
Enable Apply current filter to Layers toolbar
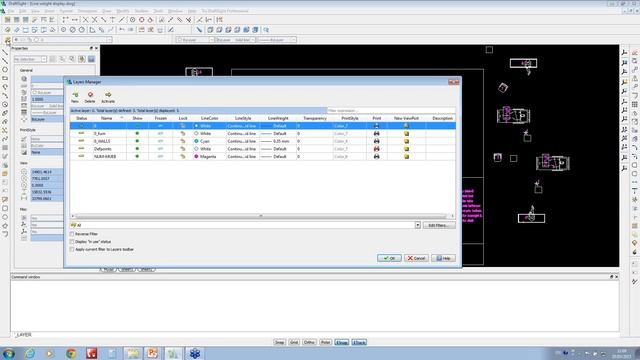tap(72, 249)
